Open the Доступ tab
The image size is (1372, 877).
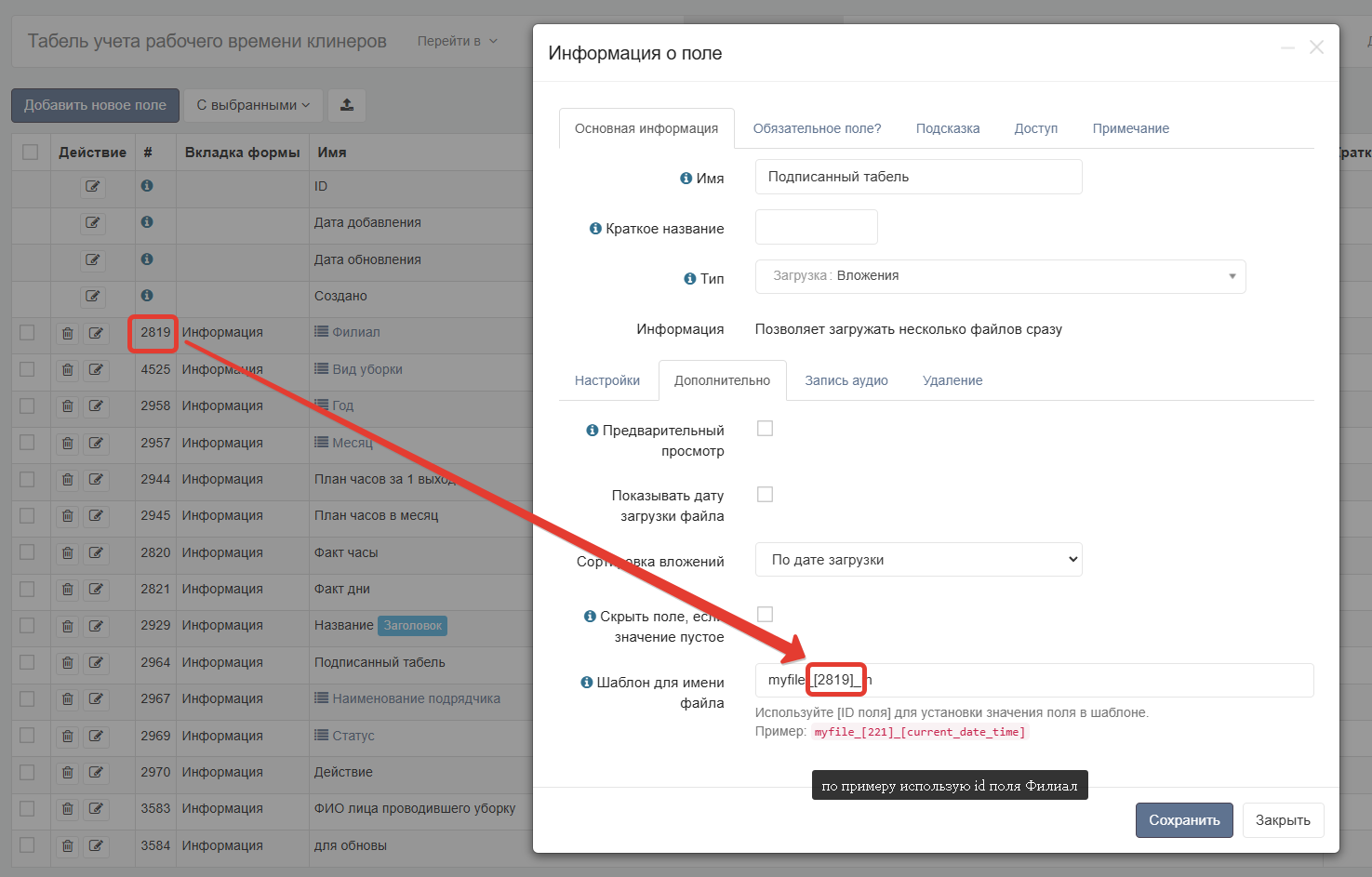click(1036, 128)
